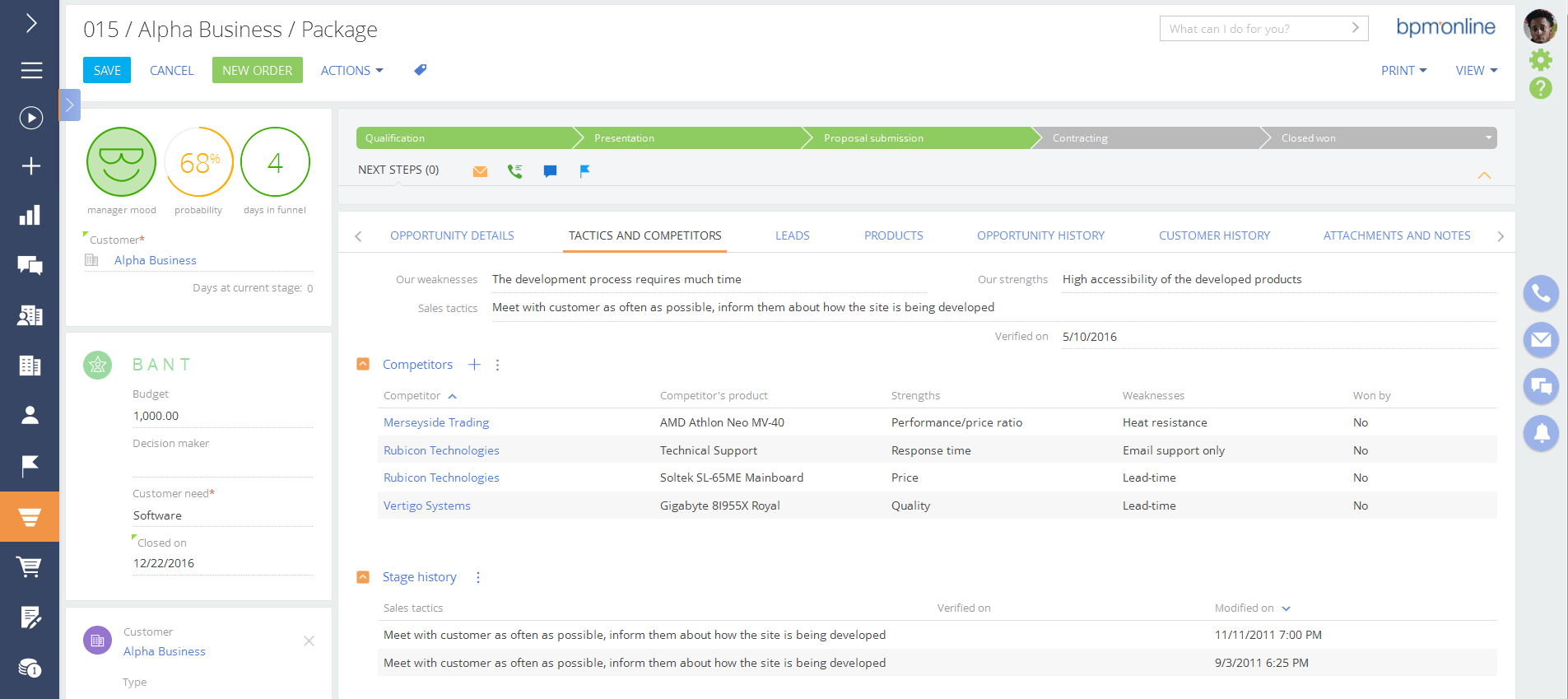Open the notifications bell panel
The height and width of the screenshot is (699, 1568).
(1541, 432)
